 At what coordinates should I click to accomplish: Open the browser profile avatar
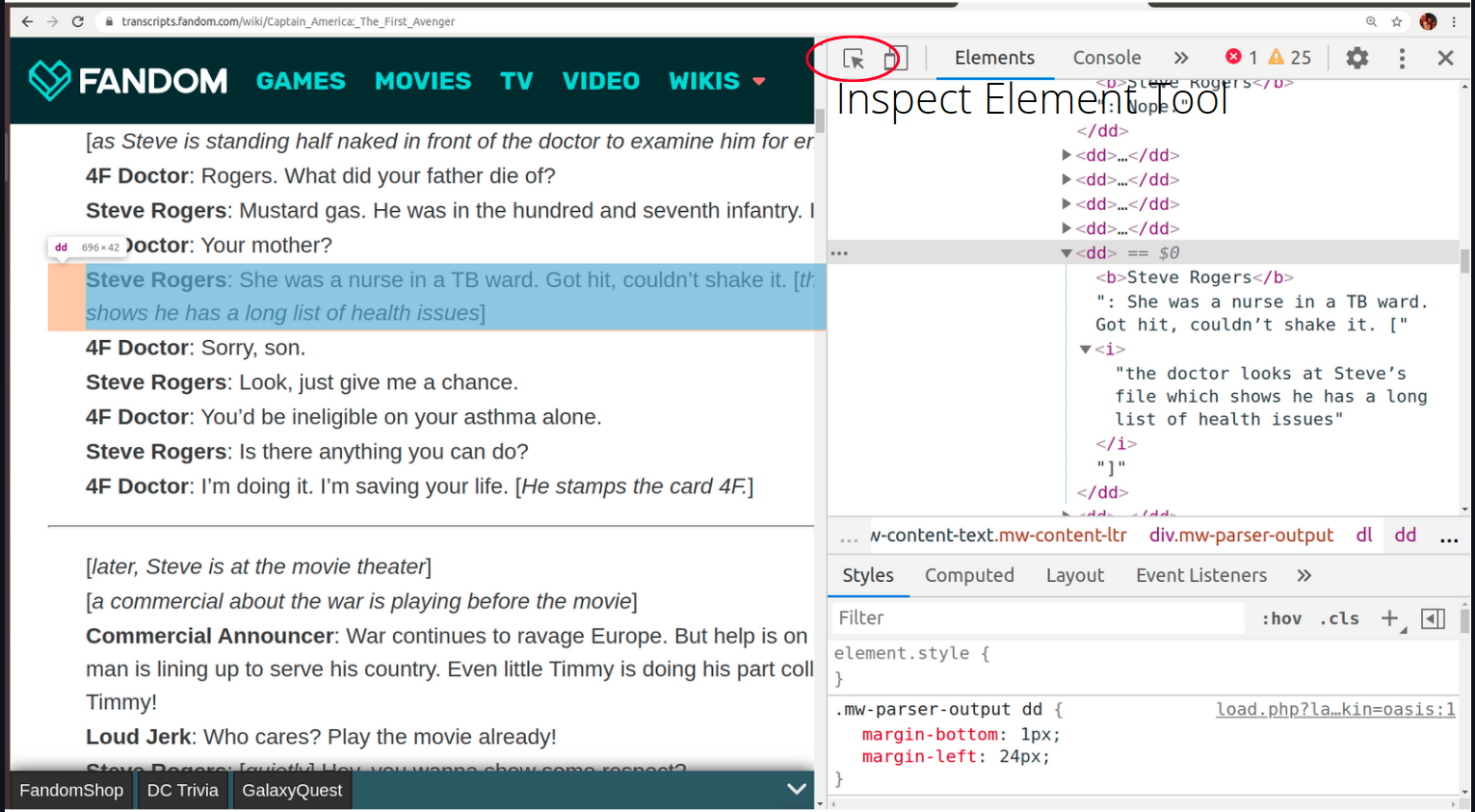click(x=1428, y=21)
